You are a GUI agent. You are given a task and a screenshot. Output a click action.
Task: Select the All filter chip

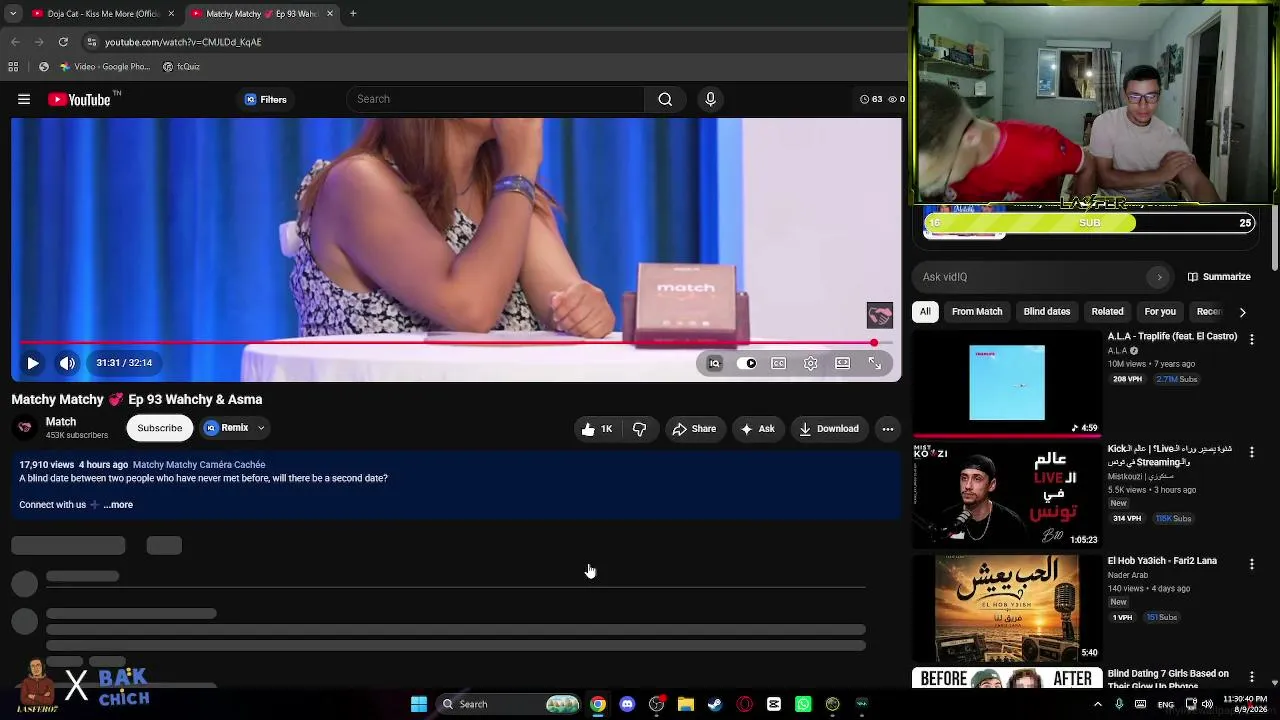tap(925, 312)
